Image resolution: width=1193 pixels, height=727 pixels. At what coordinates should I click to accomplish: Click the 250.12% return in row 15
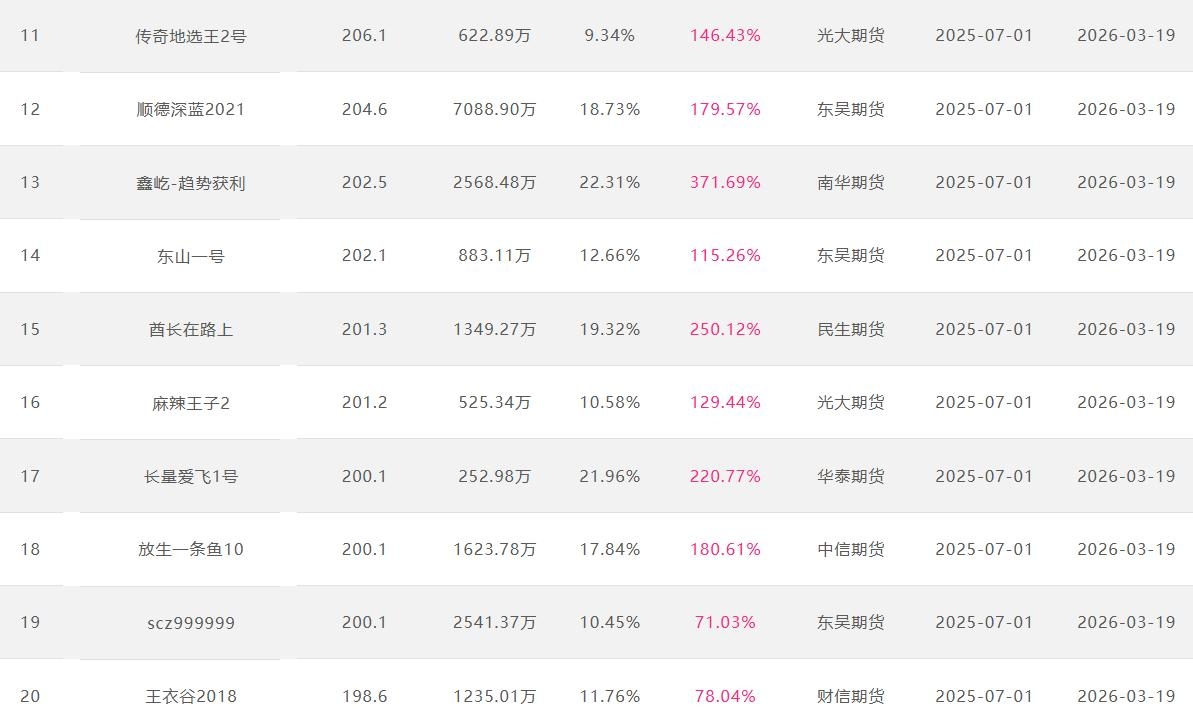(725, 329)
